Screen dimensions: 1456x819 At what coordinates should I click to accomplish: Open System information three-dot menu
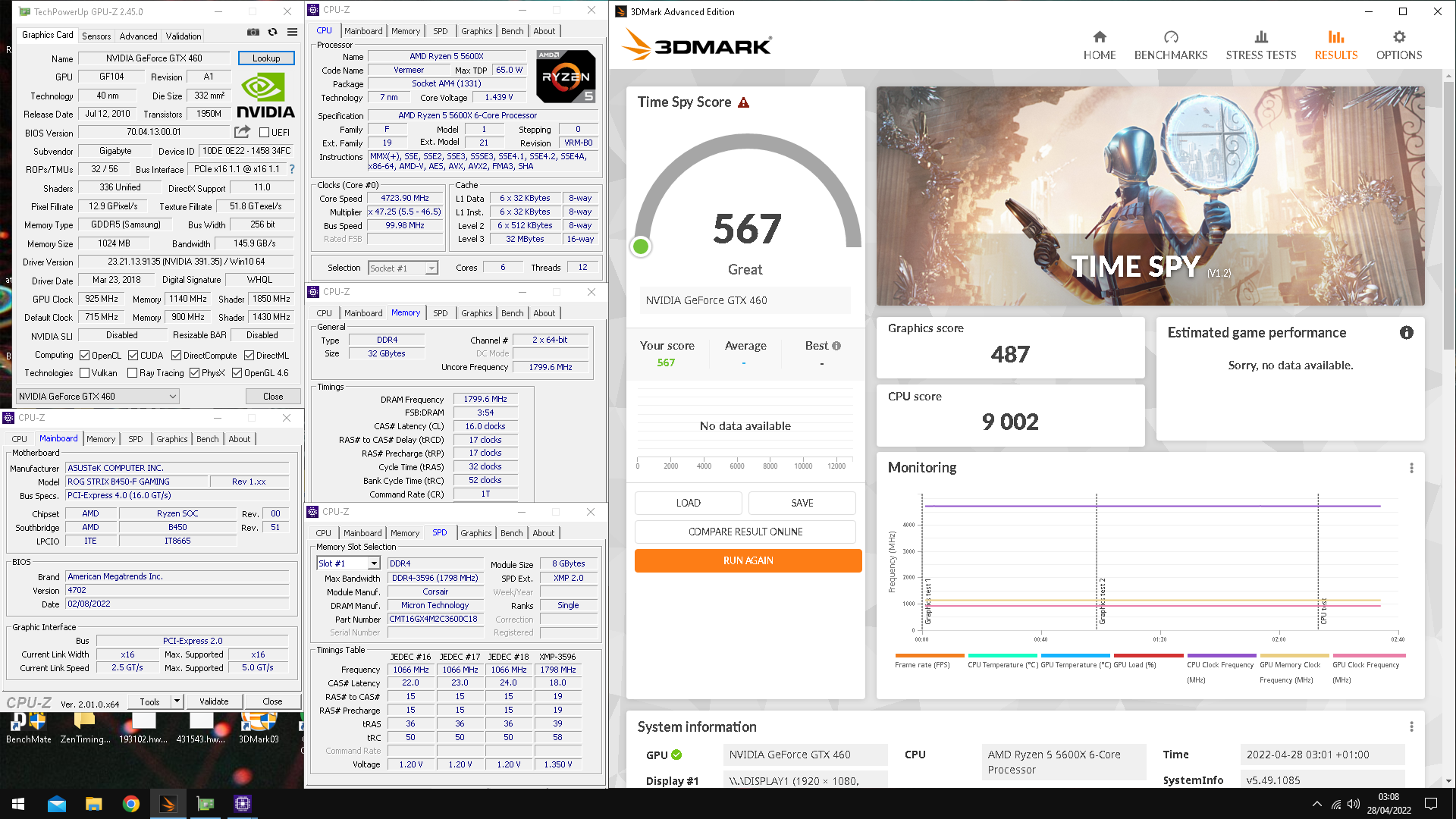1411,726
